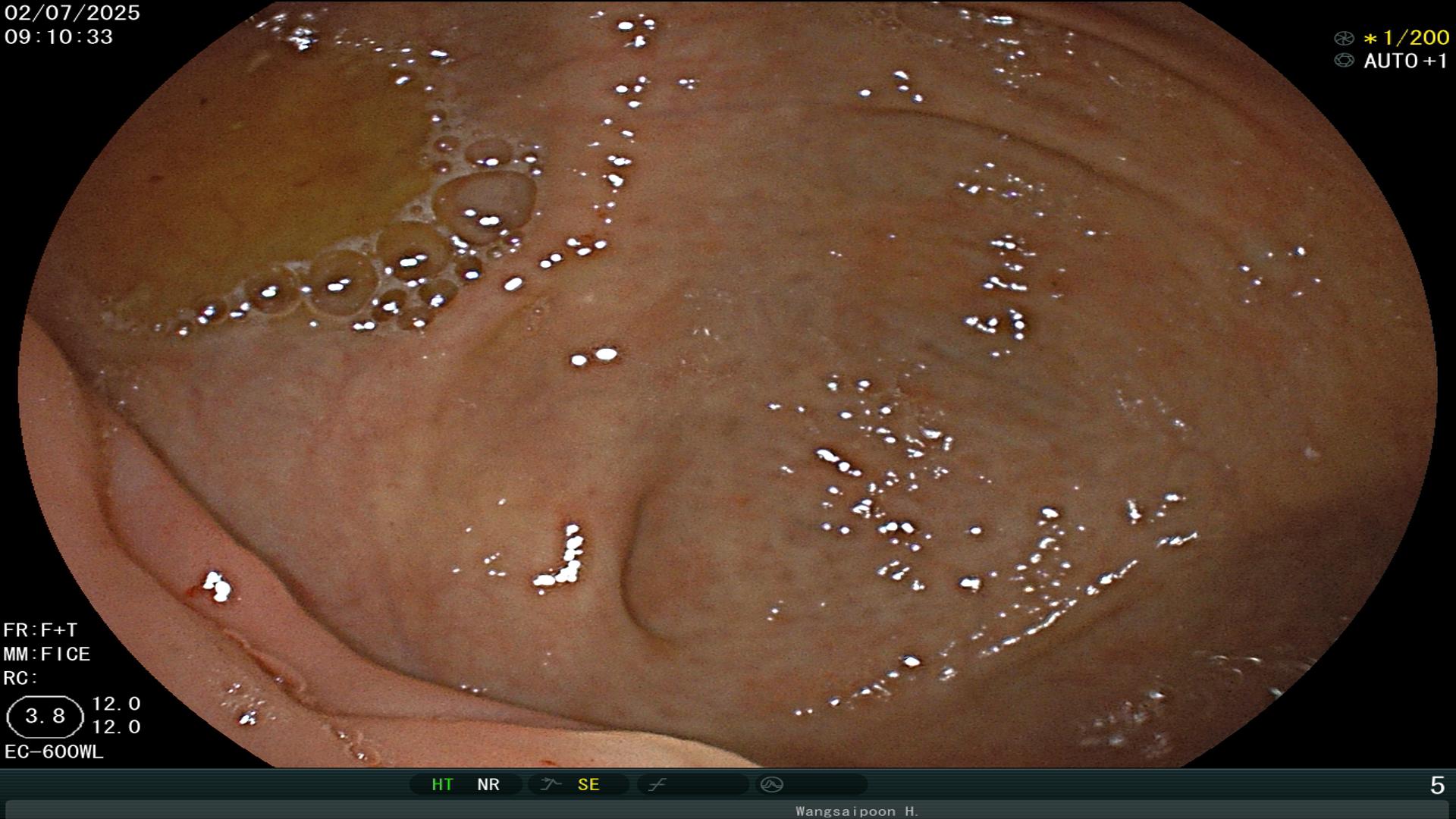Click the name Wangsaipoon H.

click(857, 811)
